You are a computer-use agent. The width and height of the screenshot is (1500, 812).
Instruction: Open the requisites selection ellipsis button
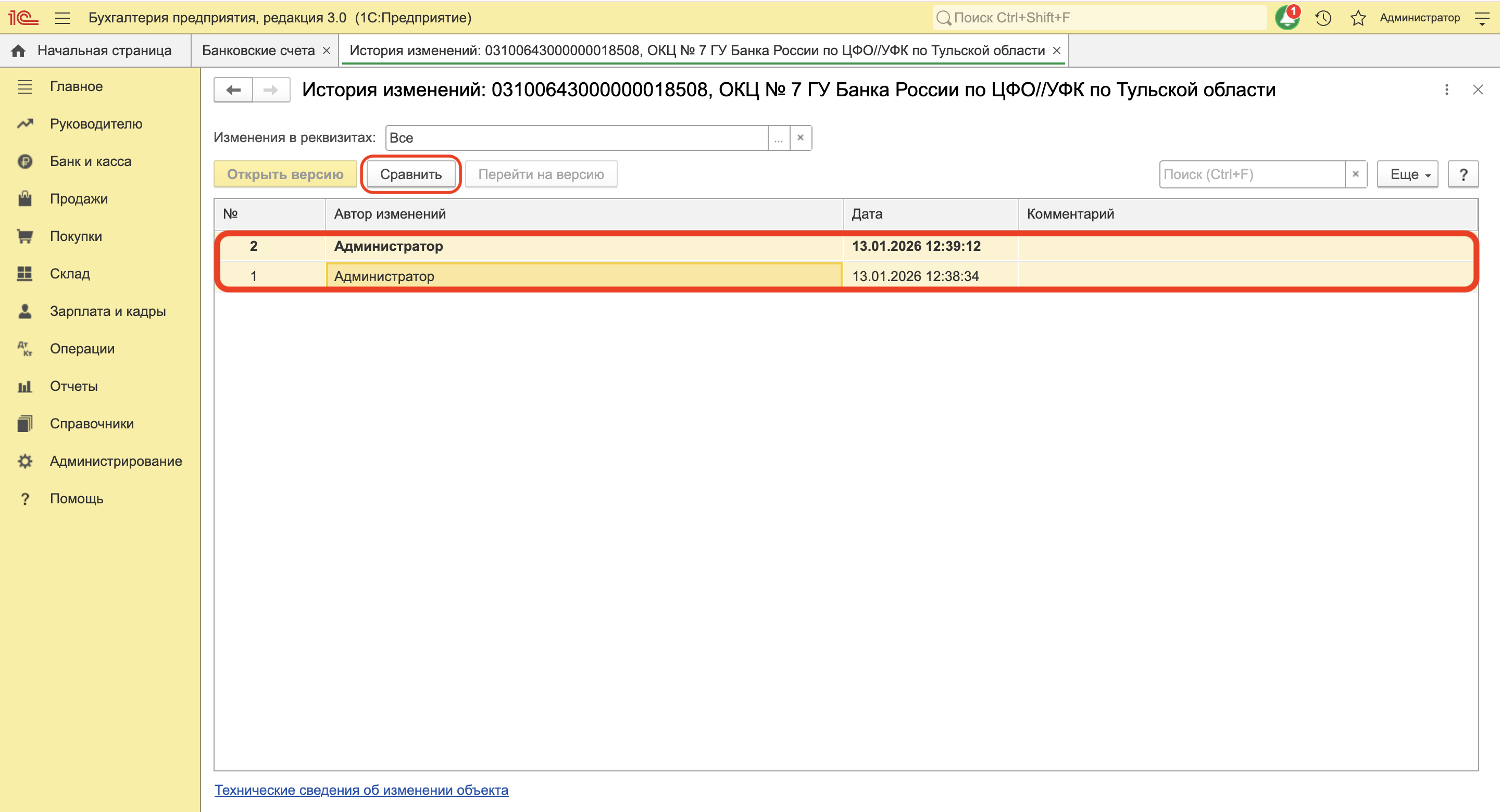click(x=779, y=138)
